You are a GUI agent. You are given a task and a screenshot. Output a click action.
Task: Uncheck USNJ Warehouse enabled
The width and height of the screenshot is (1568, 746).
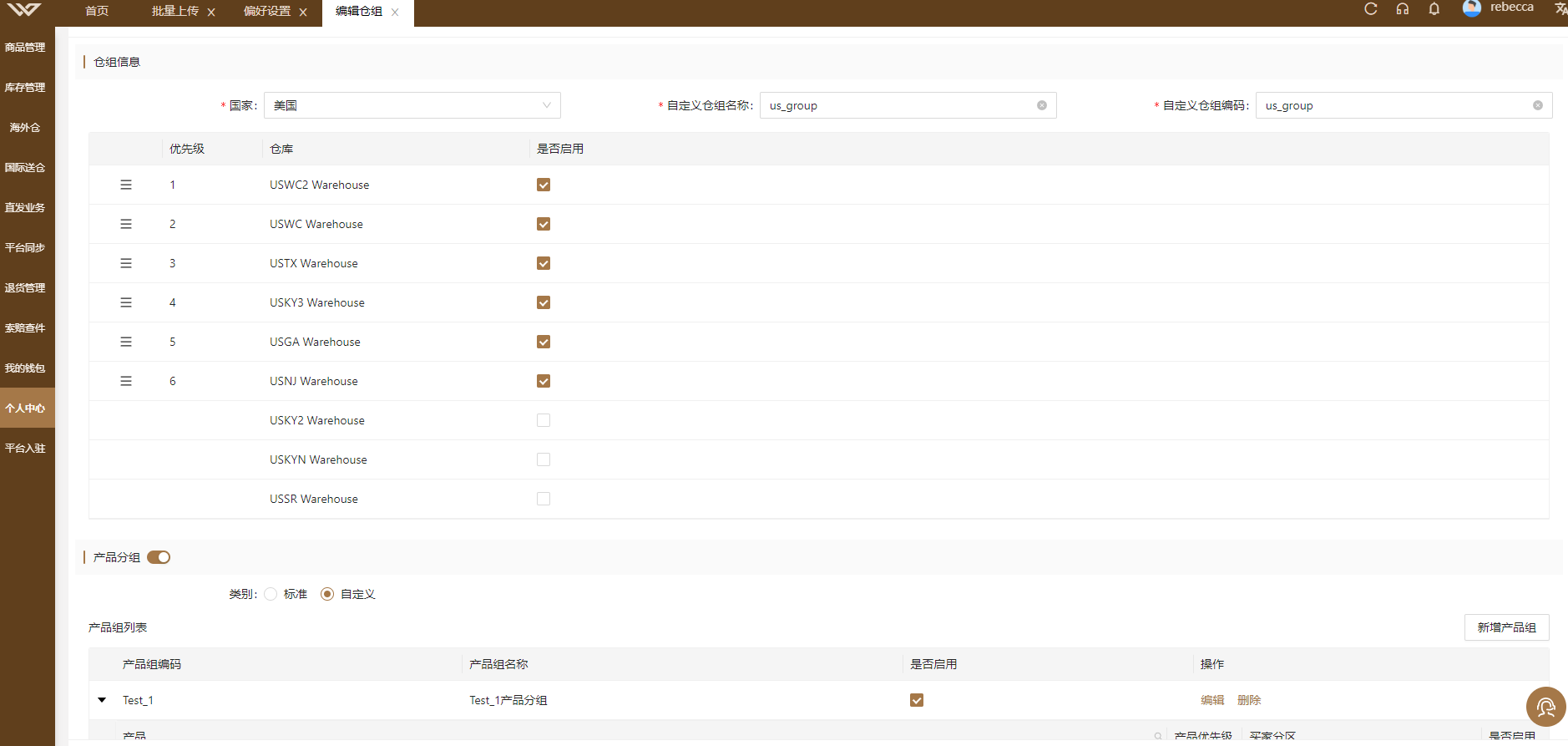544,381
